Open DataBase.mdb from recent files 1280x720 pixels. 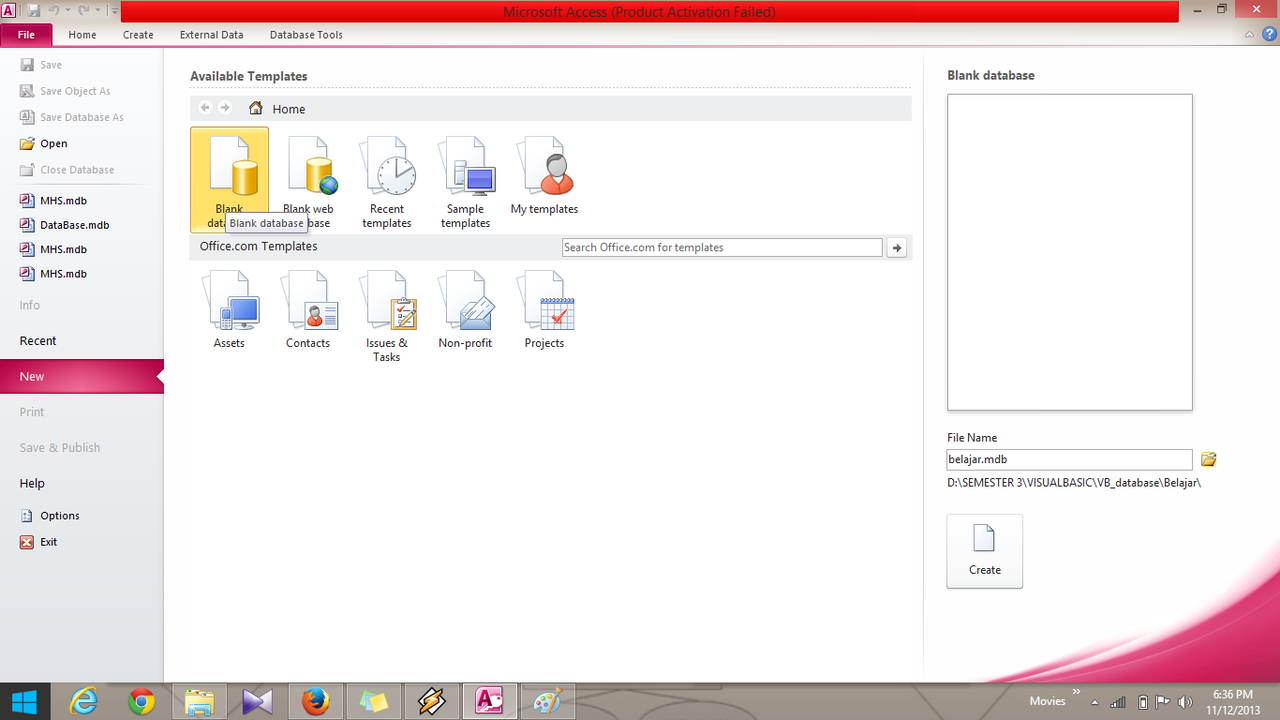pyautogui.click(x=74, y=225)
